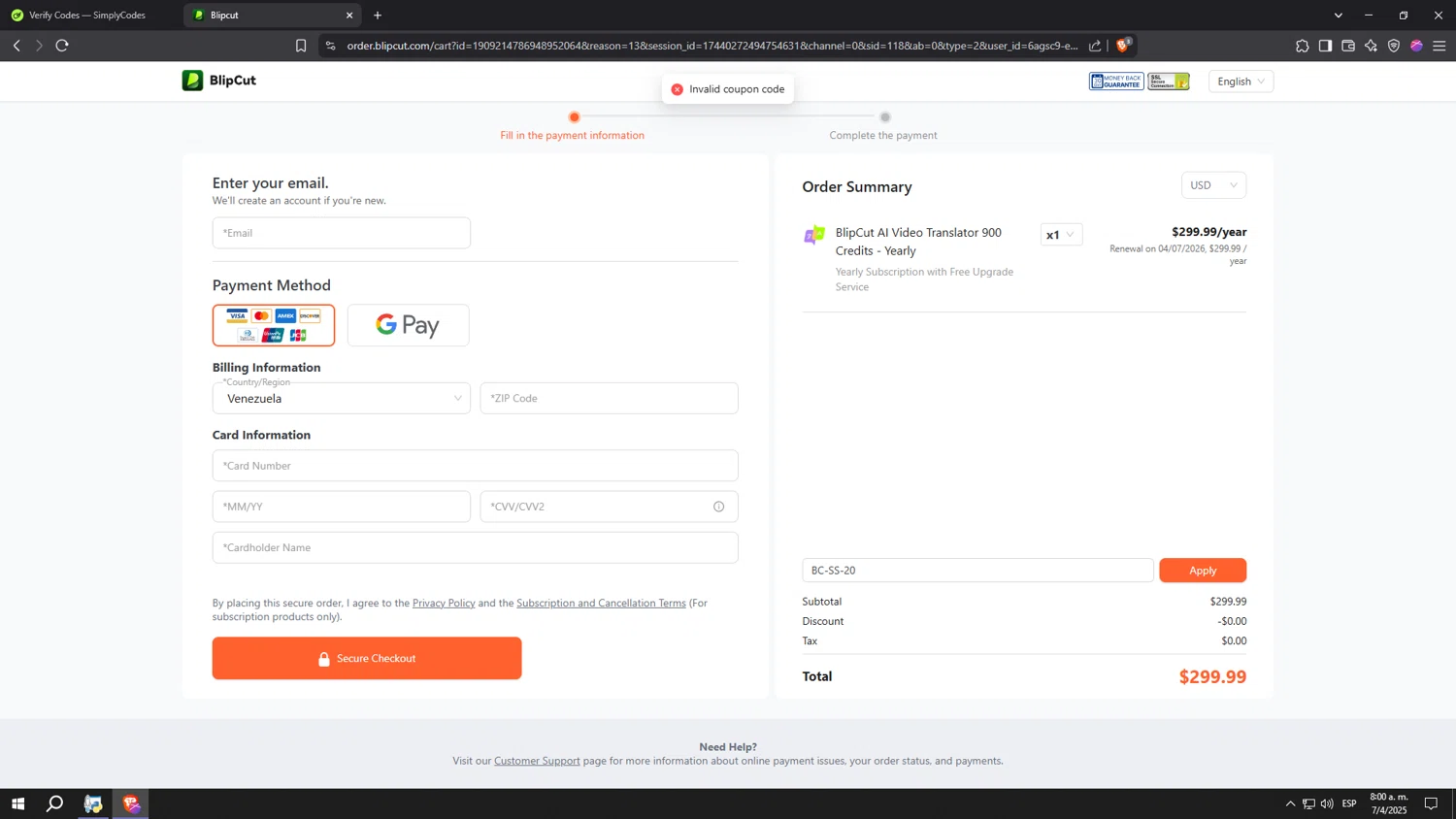Go back to the previous page
Image resolution: width=1456 pixels, height=819 pixels.
17,46
